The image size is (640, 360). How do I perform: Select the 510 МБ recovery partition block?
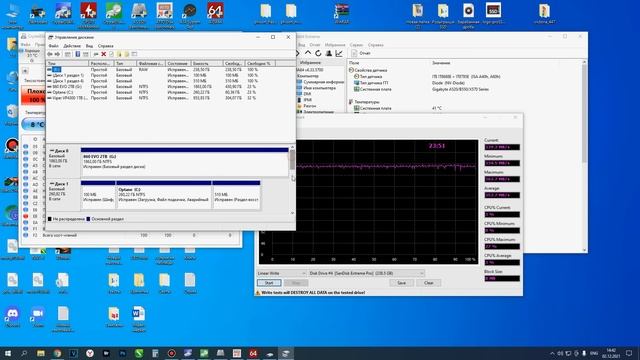[x=236, y=195]
